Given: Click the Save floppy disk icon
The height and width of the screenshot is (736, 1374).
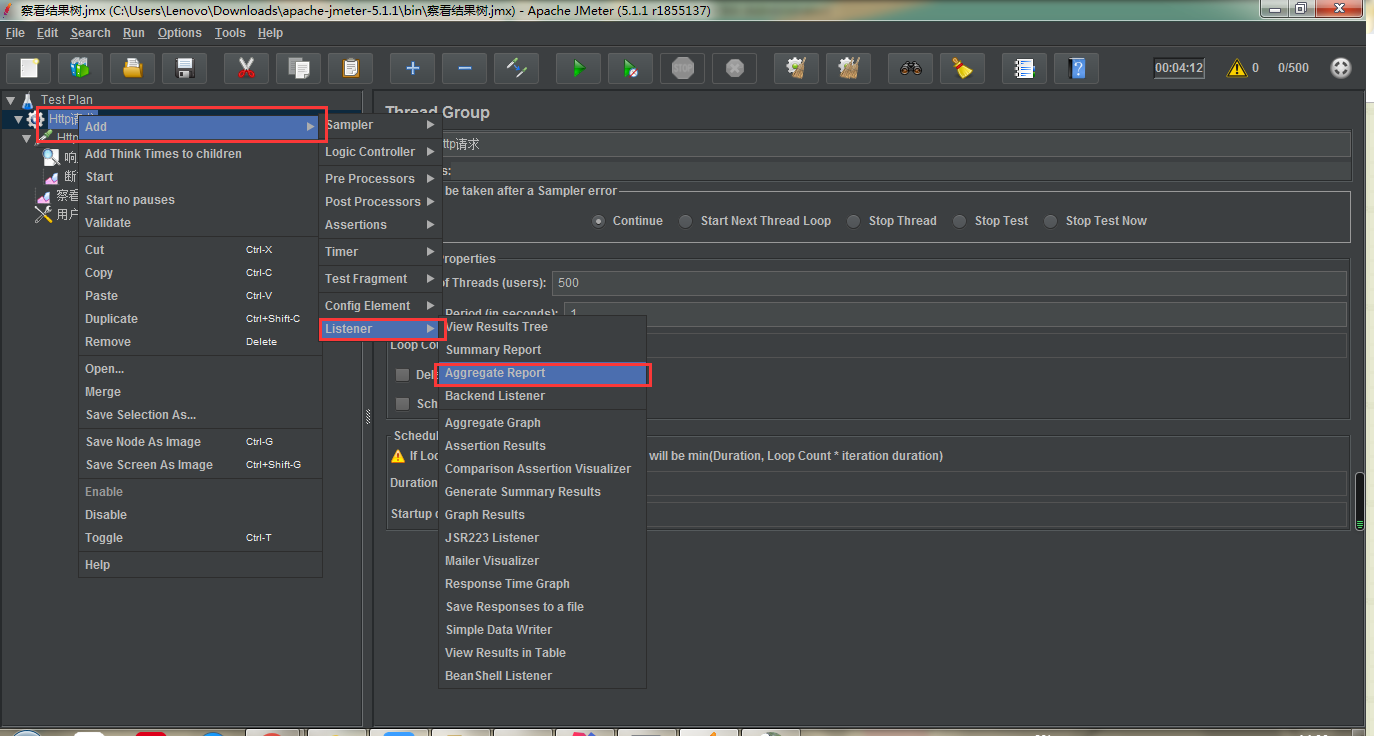Looking at the screenshot, I should point(184,68).
